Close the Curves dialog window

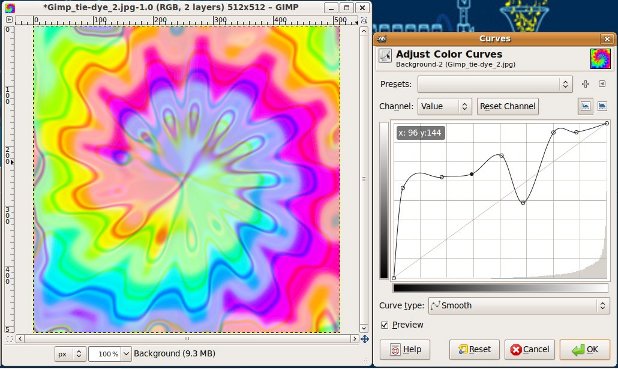[x=607, y=39]
